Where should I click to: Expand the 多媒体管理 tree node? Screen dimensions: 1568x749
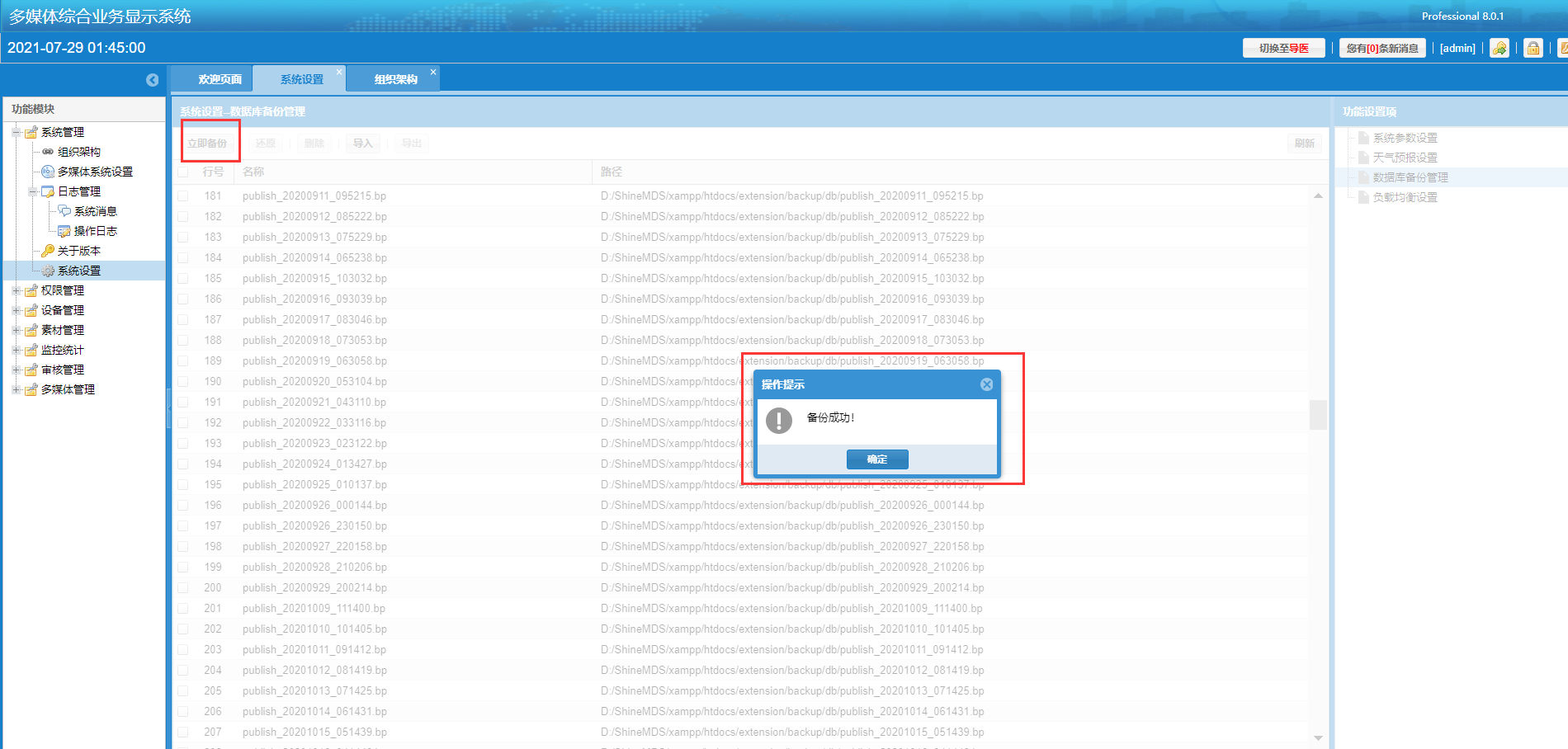16,389
